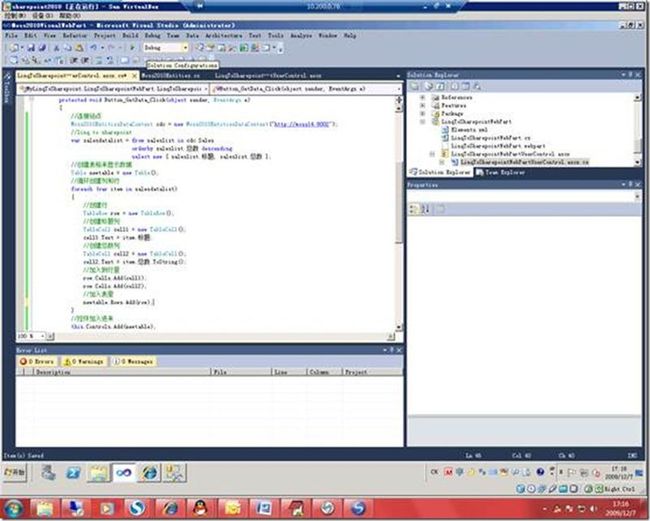Open Server Manager in guest taskbar
This screenshot has height=521, width=650.
(49, 473)
